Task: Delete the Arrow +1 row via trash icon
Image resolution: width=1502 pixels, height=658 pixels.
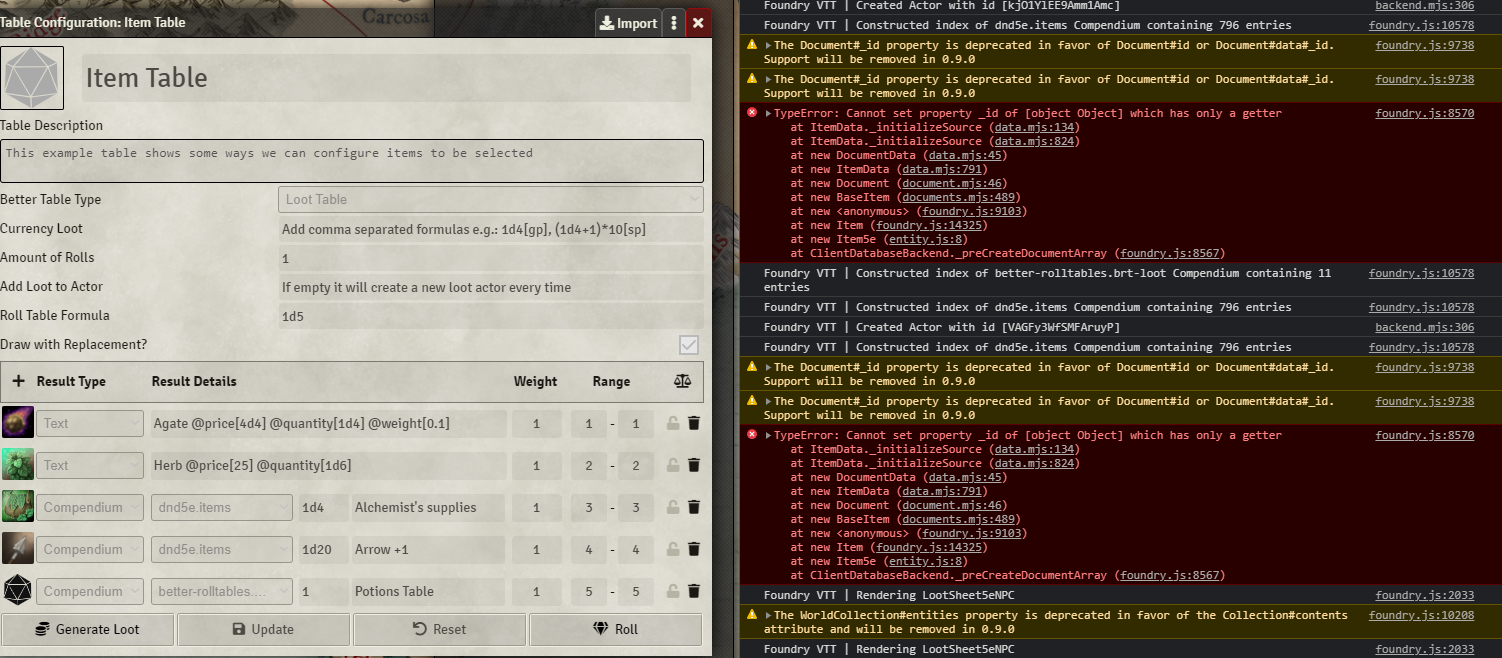Action: point(694,549)
